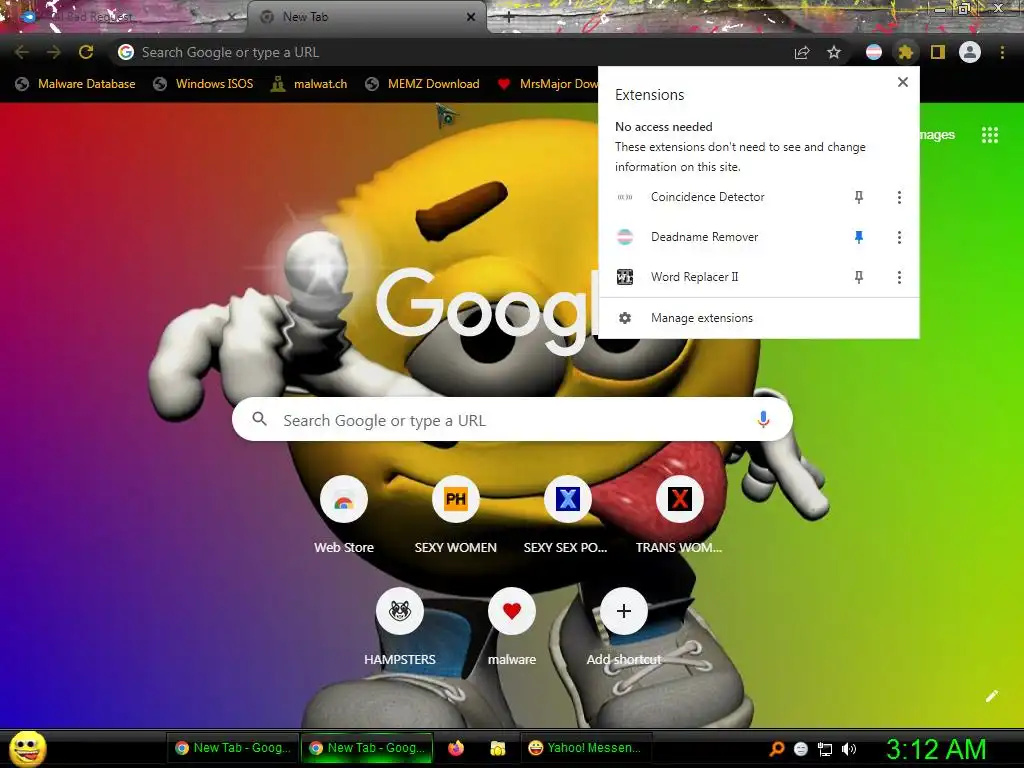The height and width of the screenshot is (768, 1024).
Task: Unpin the Deadname Remover extension
Action: point(859,237)
